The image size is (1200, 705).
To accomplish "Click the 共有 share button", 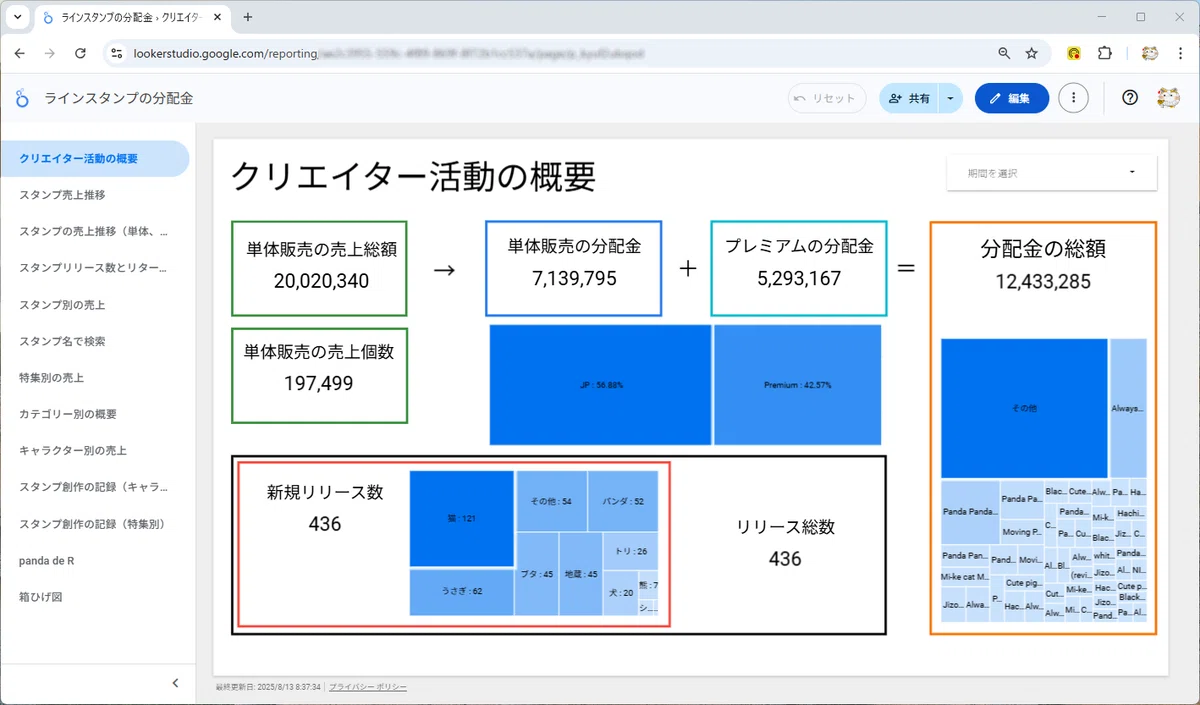I will (x=908, y=98).
